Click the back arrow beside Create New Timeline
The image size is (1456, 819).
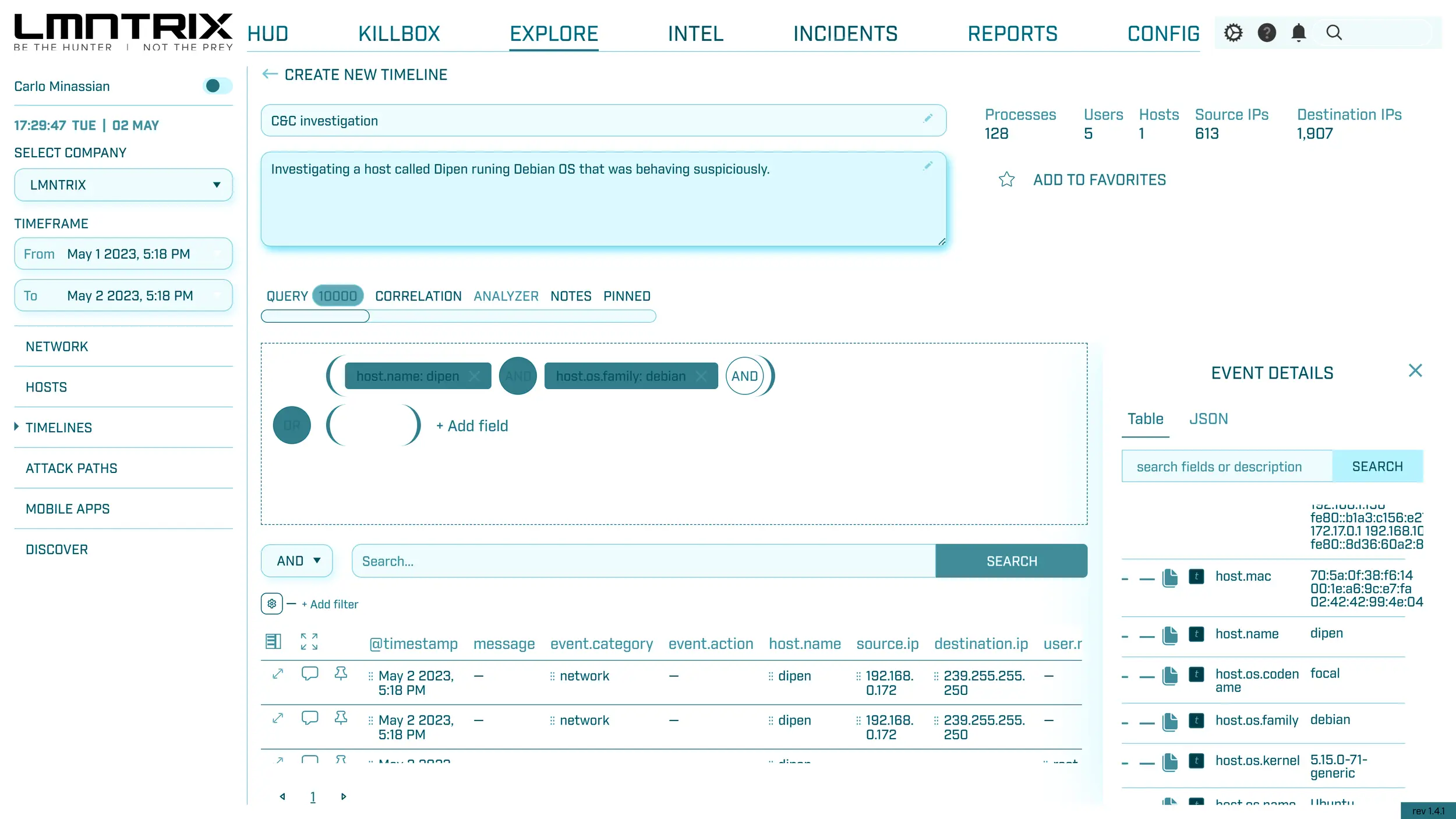click(270, 74)
